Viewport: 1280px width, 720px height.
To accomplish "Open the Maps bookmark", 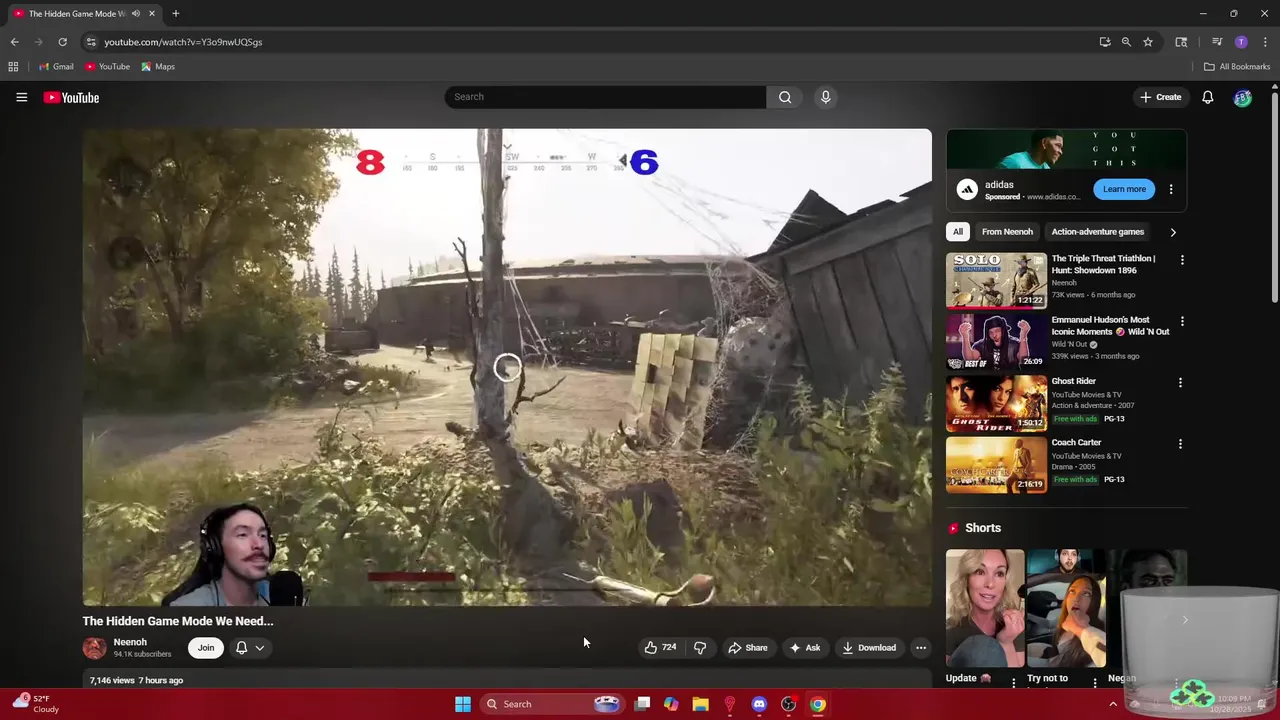I will click(x=158, y=67).
